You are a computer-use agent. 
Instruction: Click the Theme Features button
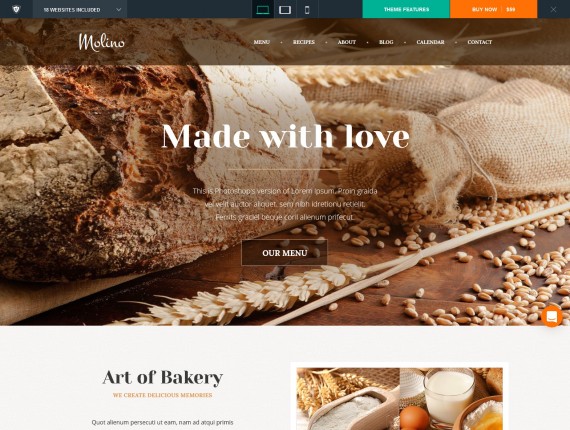[406, 9]
